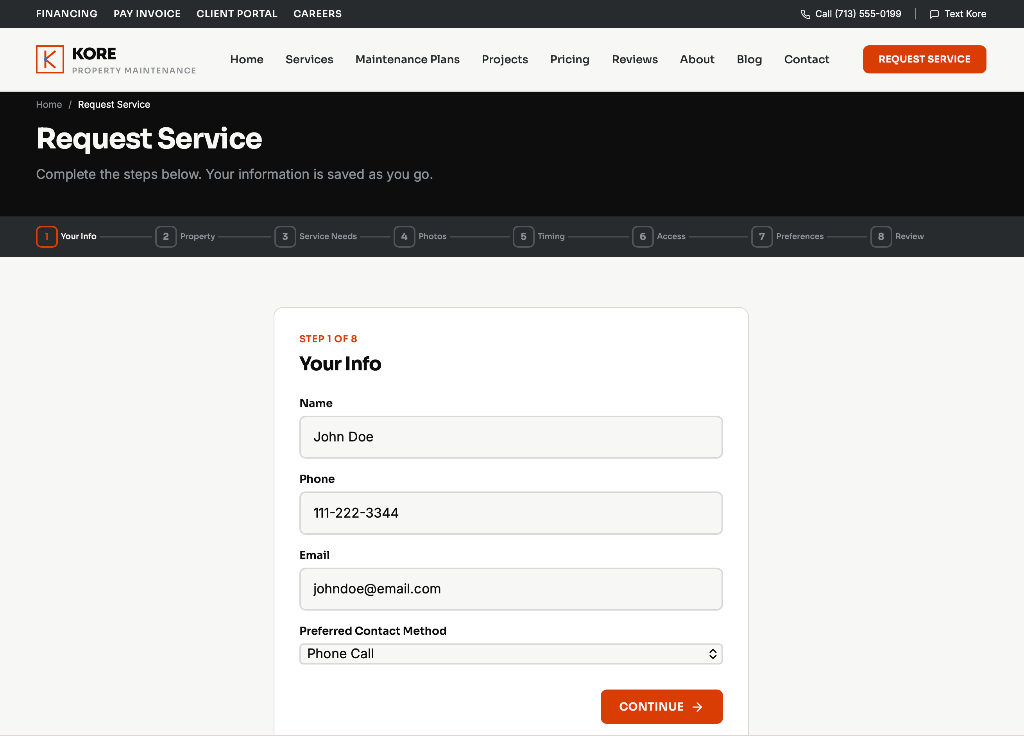Go to Maintenance Plans page
Screen dimensions: 1024x736
click(x=408, y=59)
